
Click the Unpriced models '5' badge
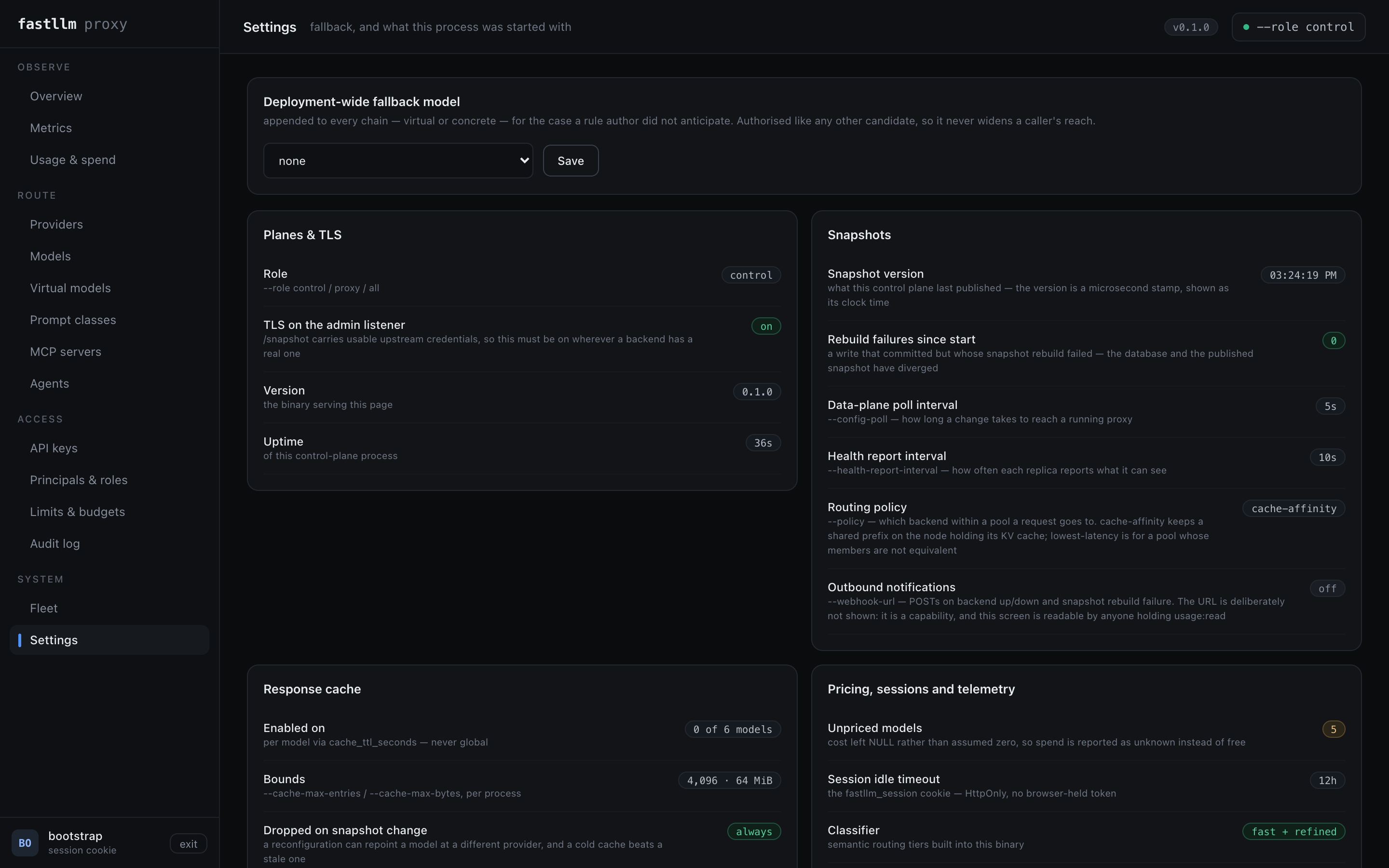tap(1334, 729)
